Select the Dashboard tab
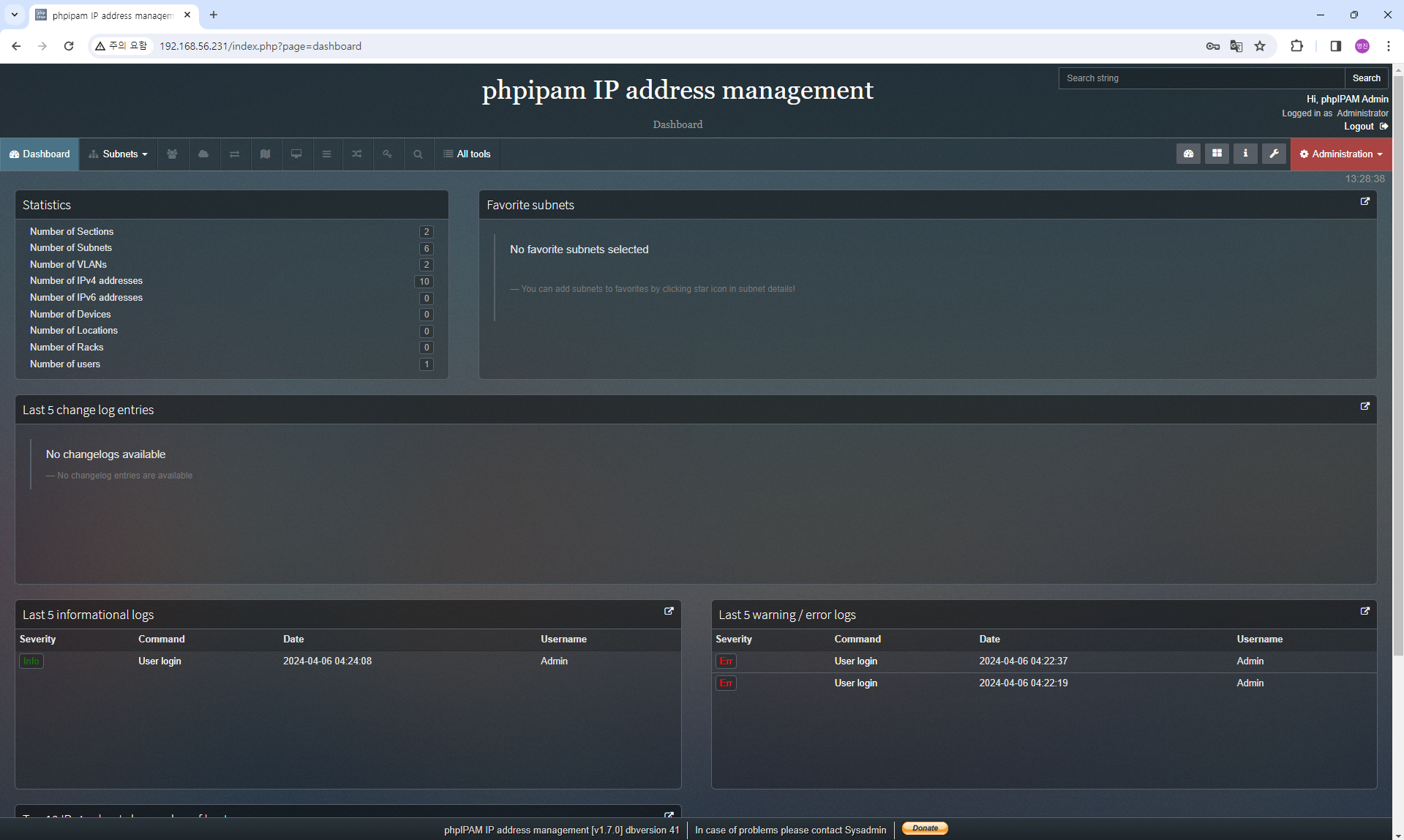The height and width of the screenshot is (840, 1404). (40, 154)
